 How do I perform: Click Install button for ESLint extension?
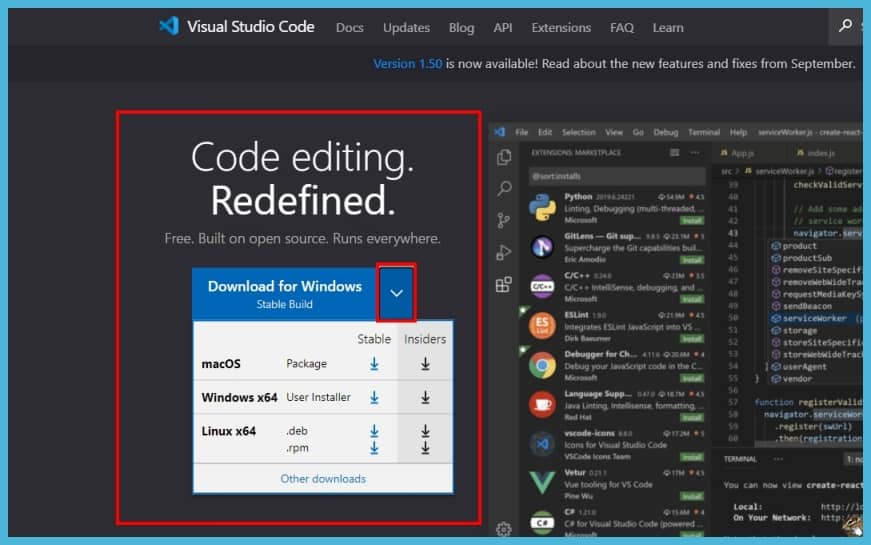pyautogui.click(x=692, y=339)
